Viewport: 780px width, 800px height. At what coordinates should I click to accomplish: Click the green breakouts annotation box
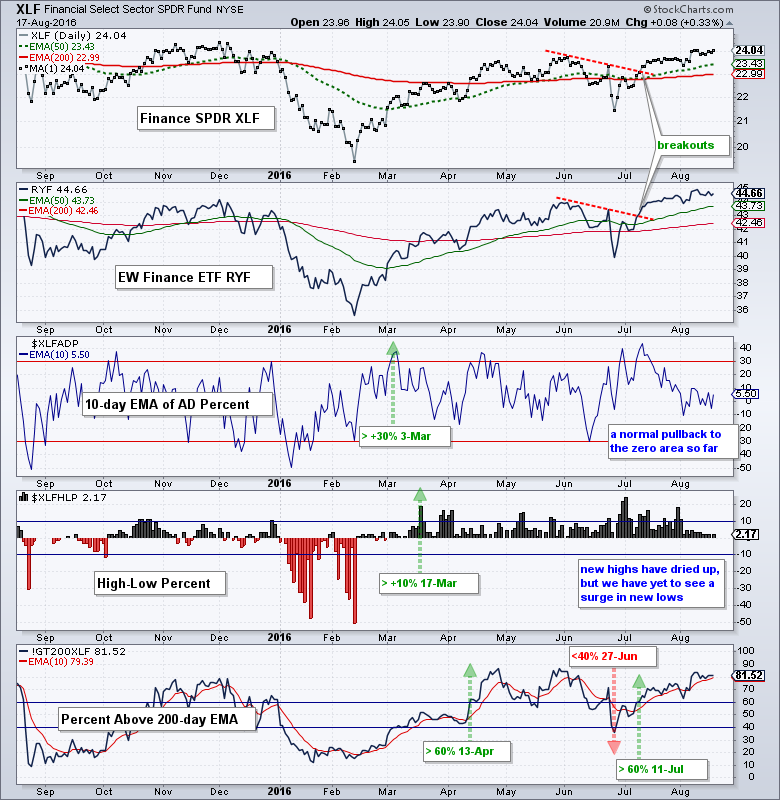691,145
